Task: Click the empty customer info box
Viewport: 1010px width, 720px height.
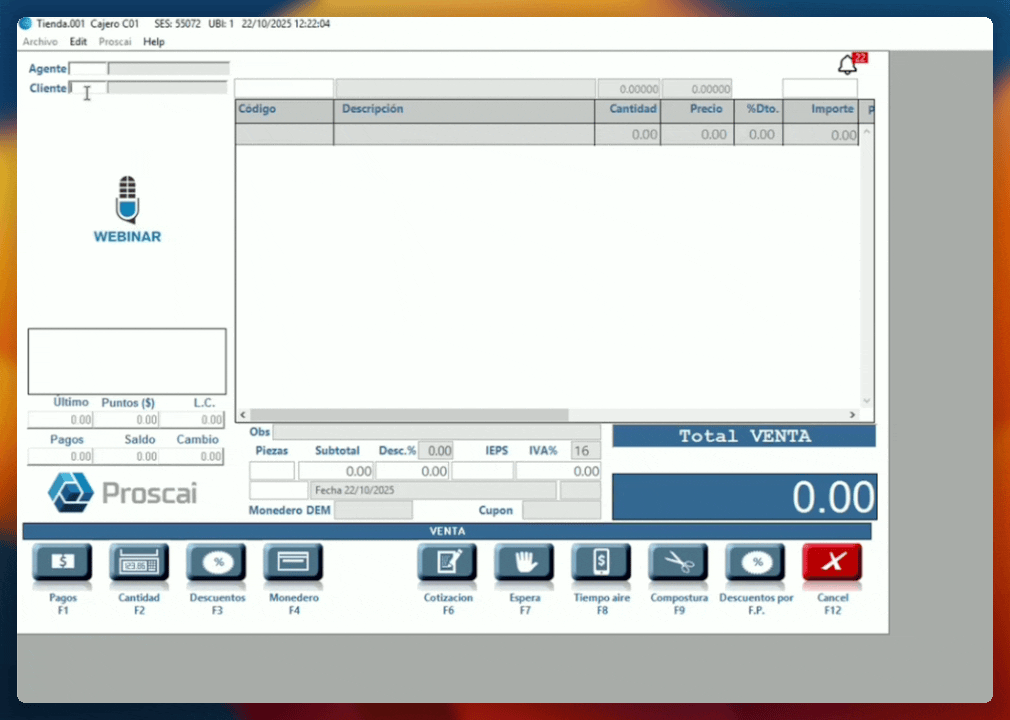Action: click(127, 361)
